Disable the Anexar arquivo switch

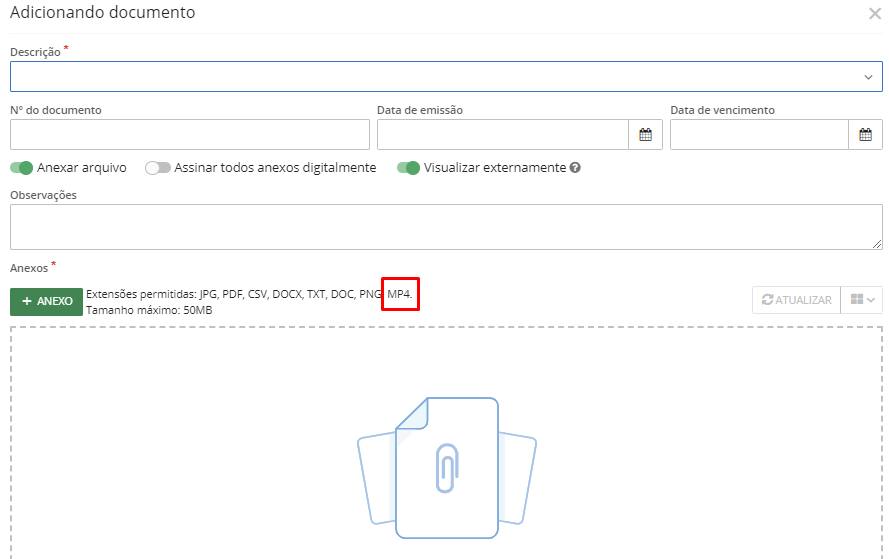click(22, 168)
